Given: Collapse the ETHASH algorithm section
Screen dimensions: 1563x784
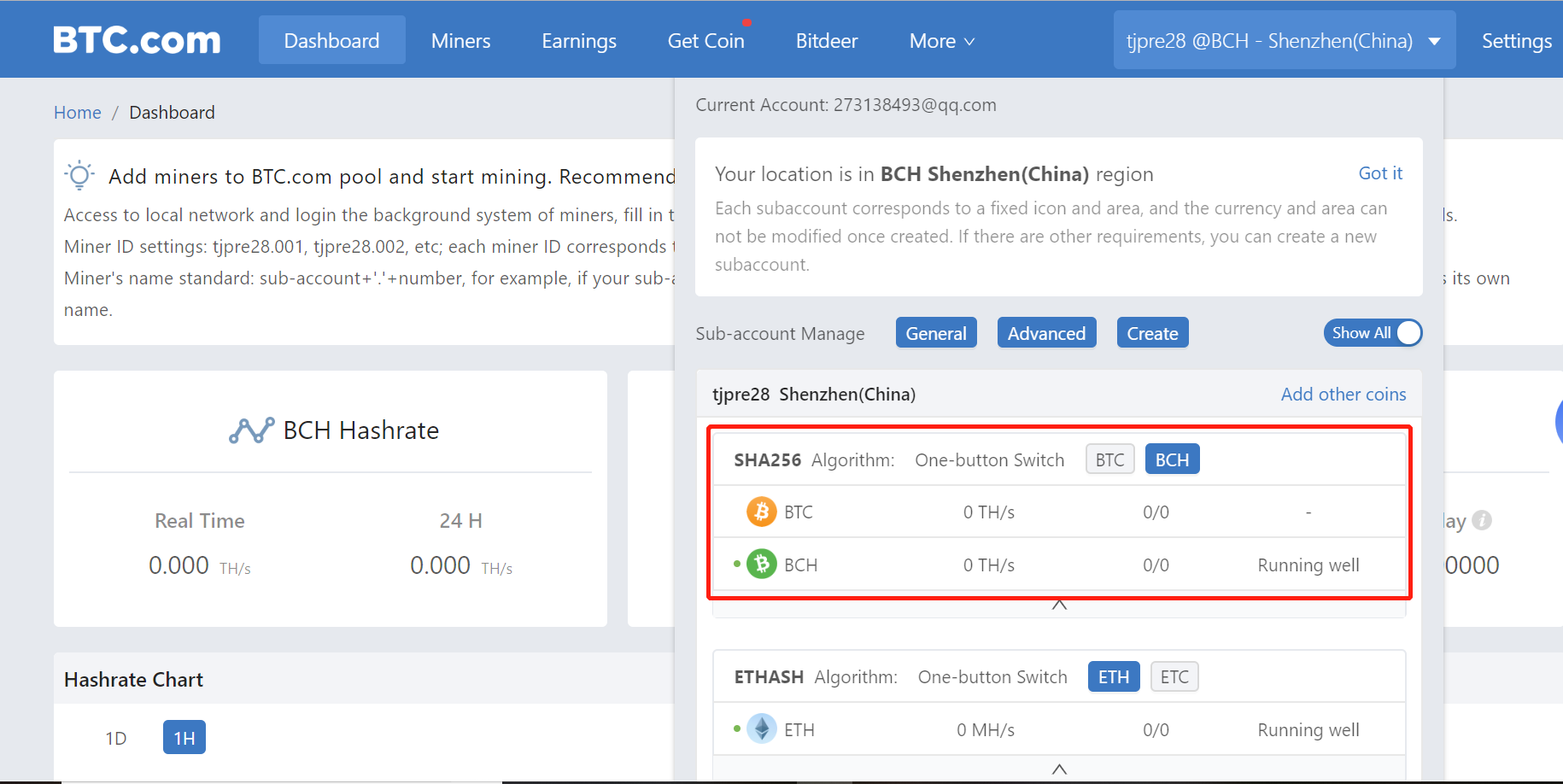Looking at the screenshot, I should click(1059, 769).
